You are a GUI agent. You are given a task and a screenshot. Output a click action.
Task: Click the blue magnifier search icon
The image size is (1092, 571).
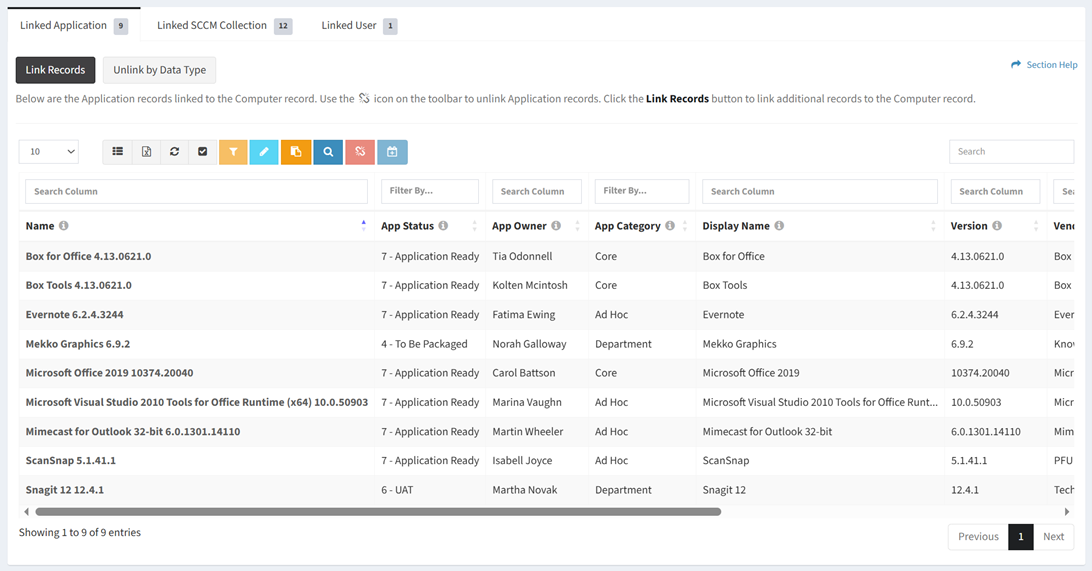(x=328, y=152)
